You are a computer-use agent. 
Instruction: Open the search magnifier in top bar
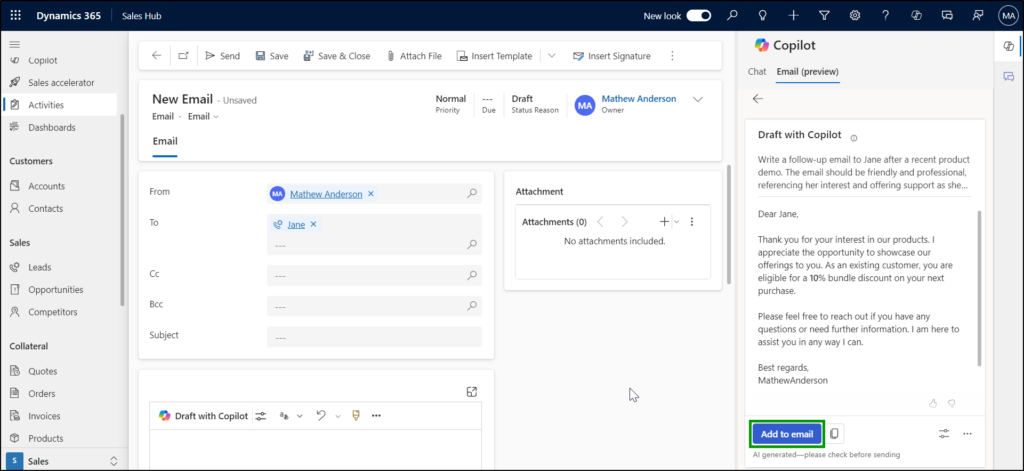pyautogui.click(x=733, y=16)
